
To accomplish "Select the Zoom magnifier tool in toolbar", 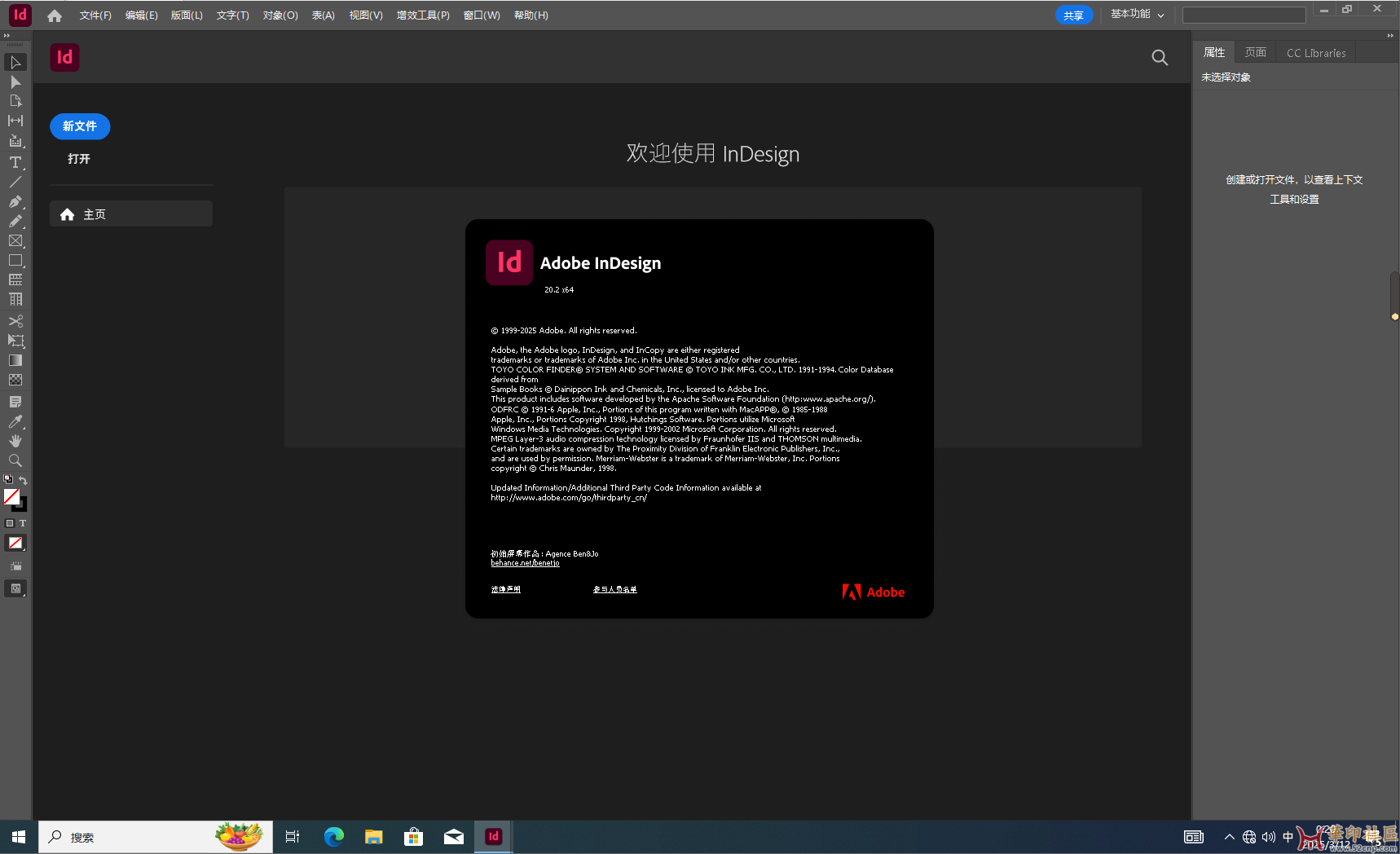I will point(15,460).
